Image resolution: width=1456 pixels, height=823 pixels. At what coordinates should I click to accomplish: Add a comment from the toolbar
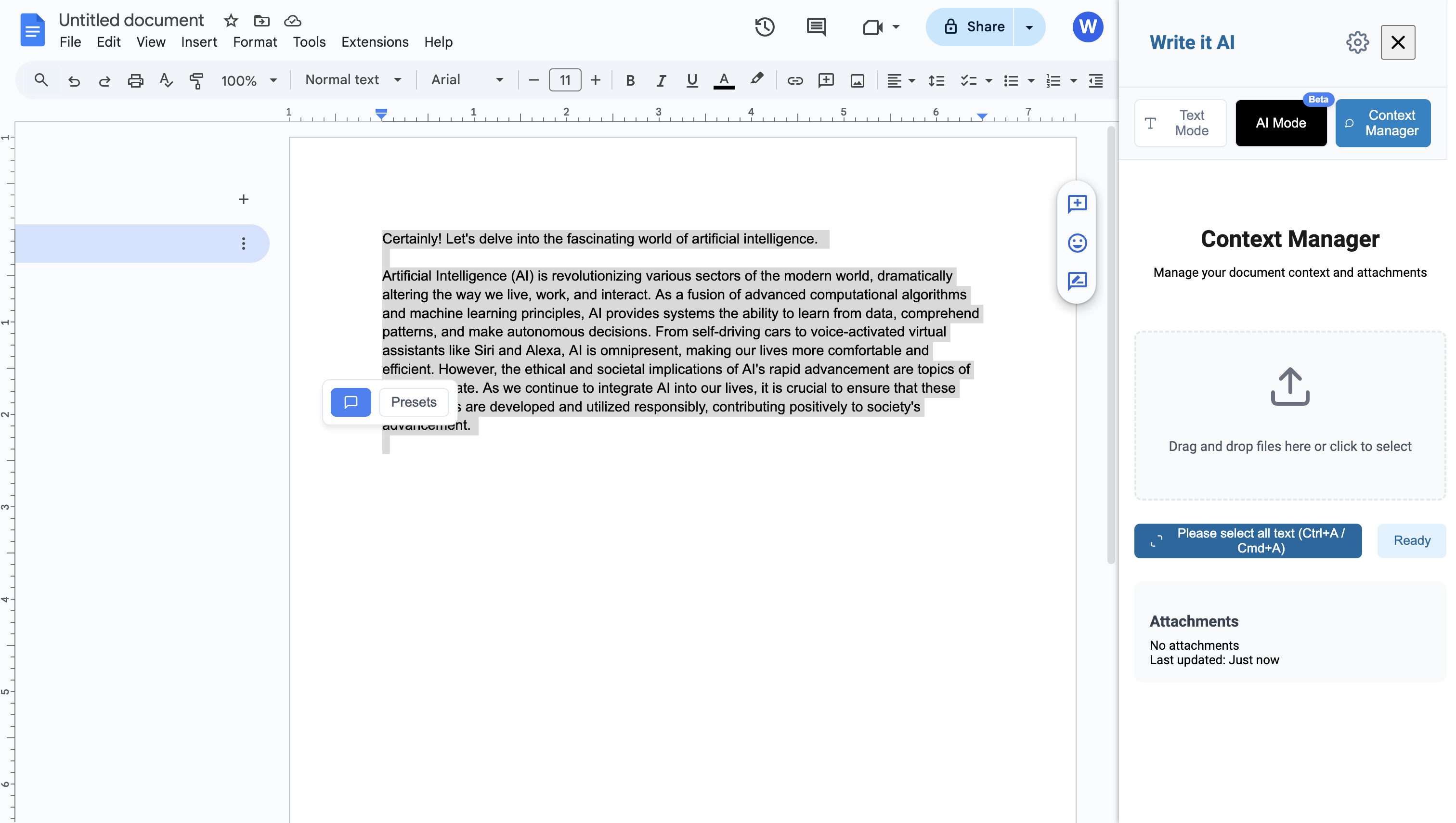click(826, 80)
